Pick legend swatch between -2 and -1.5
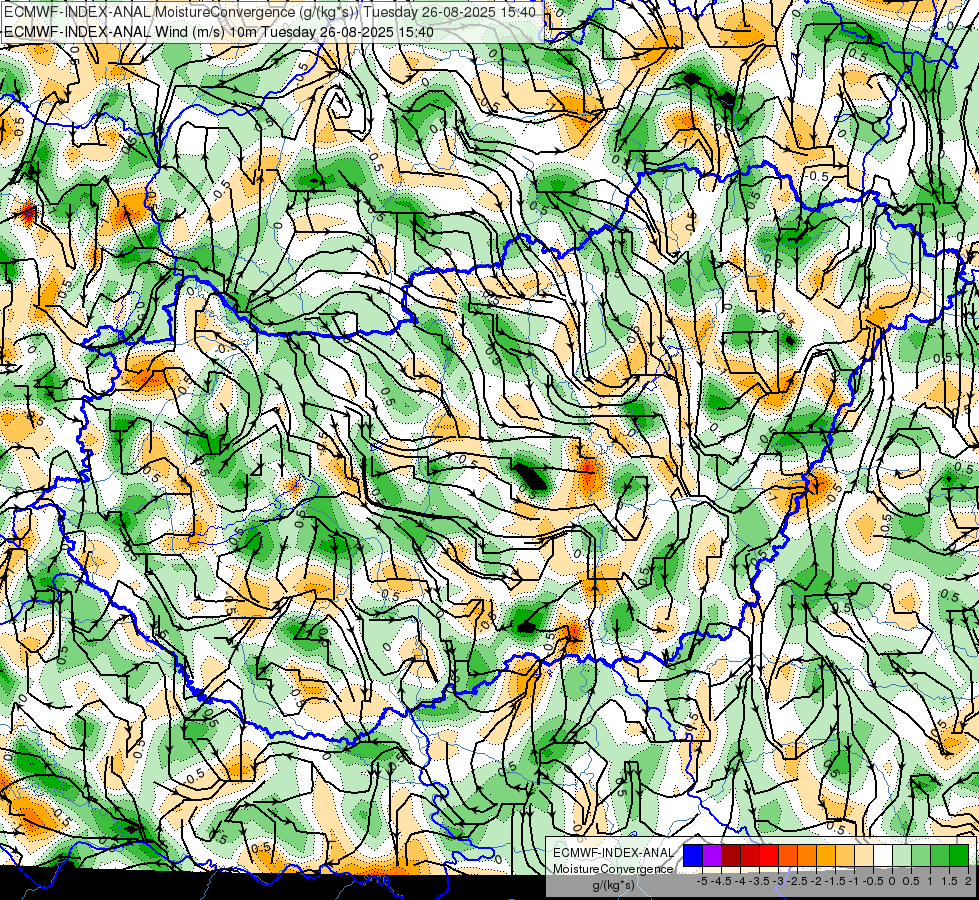The image size is (979, 900). point(826,855)
